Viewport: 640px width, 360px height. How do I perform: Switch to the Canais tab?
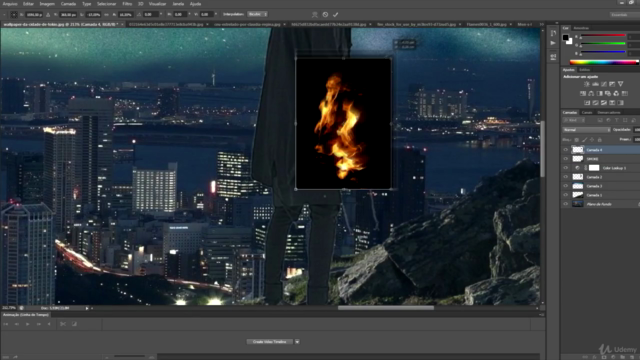coord(587,112)
